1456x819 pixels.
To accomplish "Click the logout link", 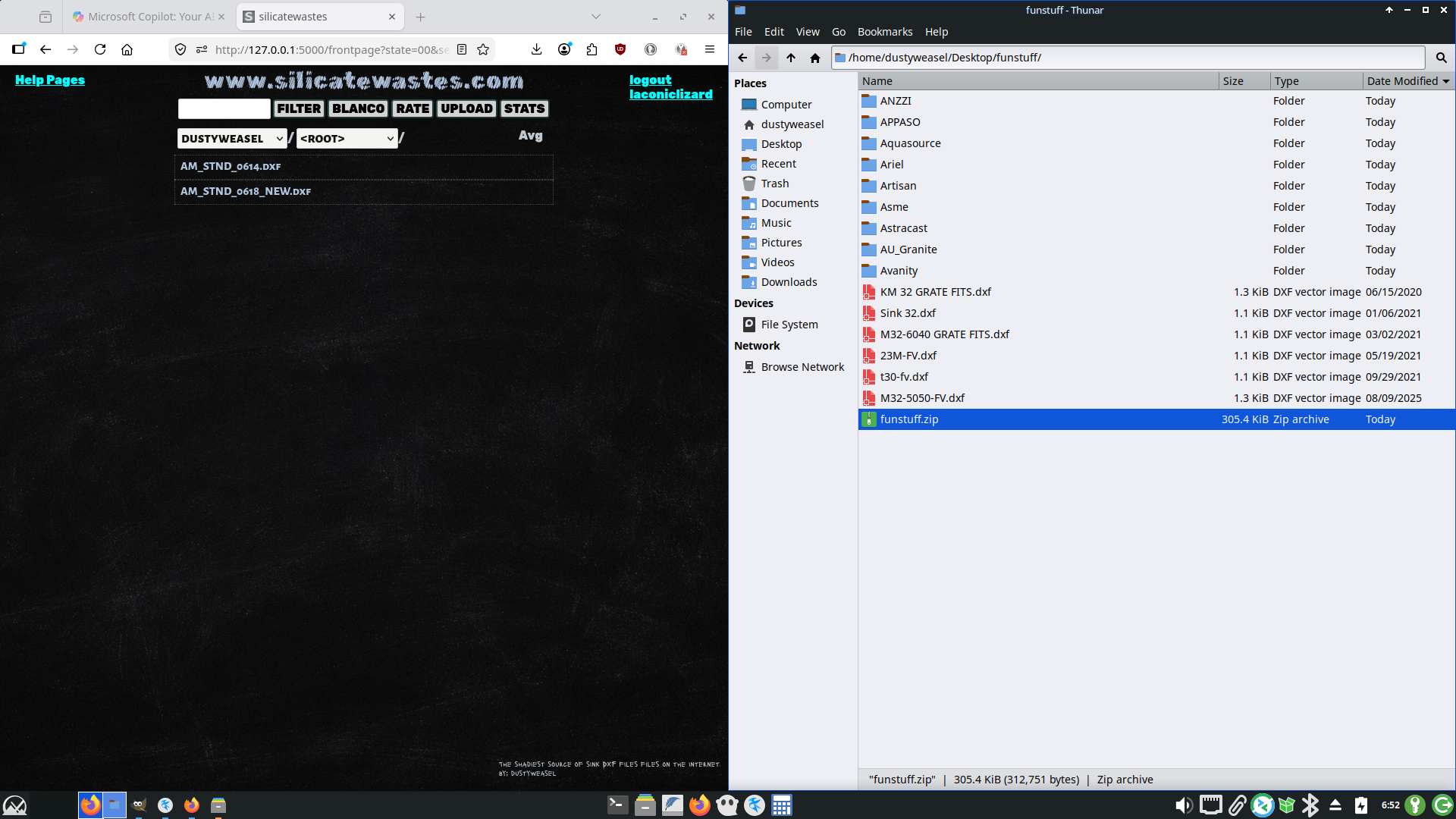I will tap(650, 80).
